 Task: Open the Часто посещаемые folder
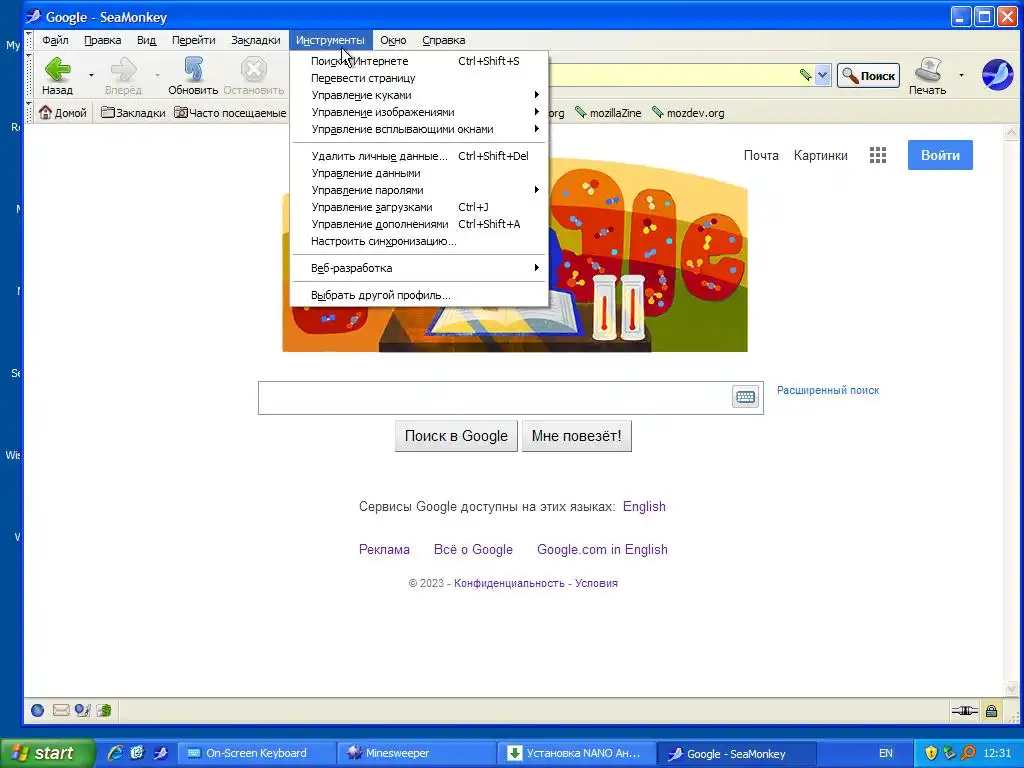pyautogui.click(x=230, y=113)
